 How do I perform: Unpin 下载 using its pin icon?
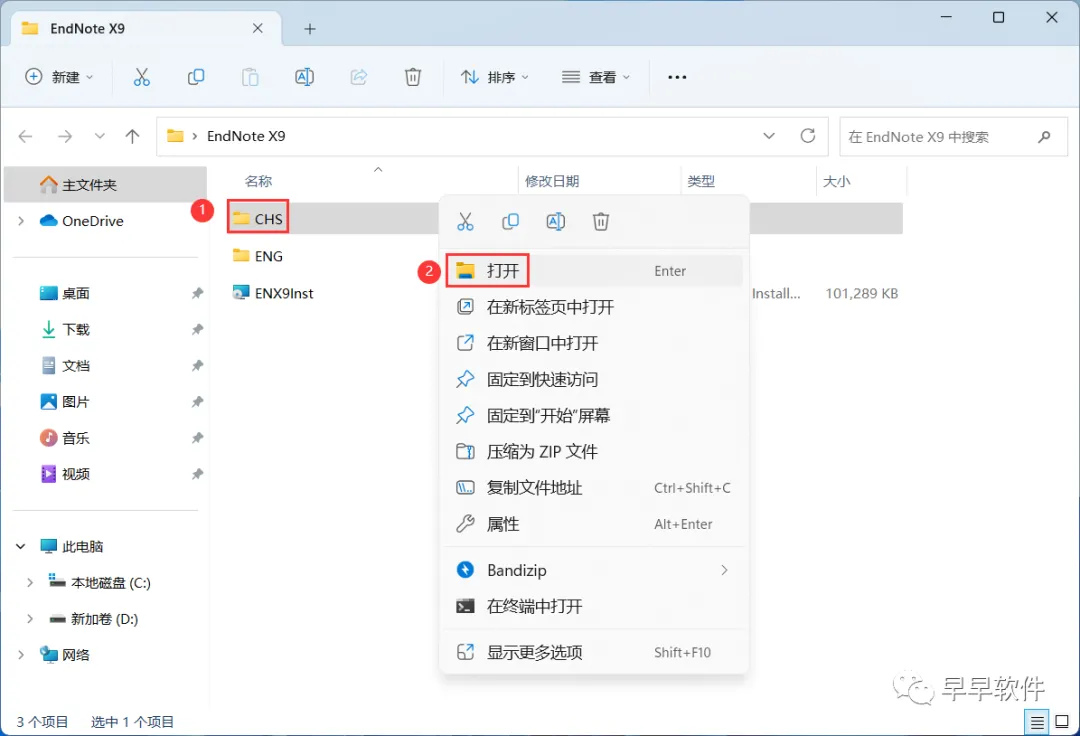tap(197, 330)
